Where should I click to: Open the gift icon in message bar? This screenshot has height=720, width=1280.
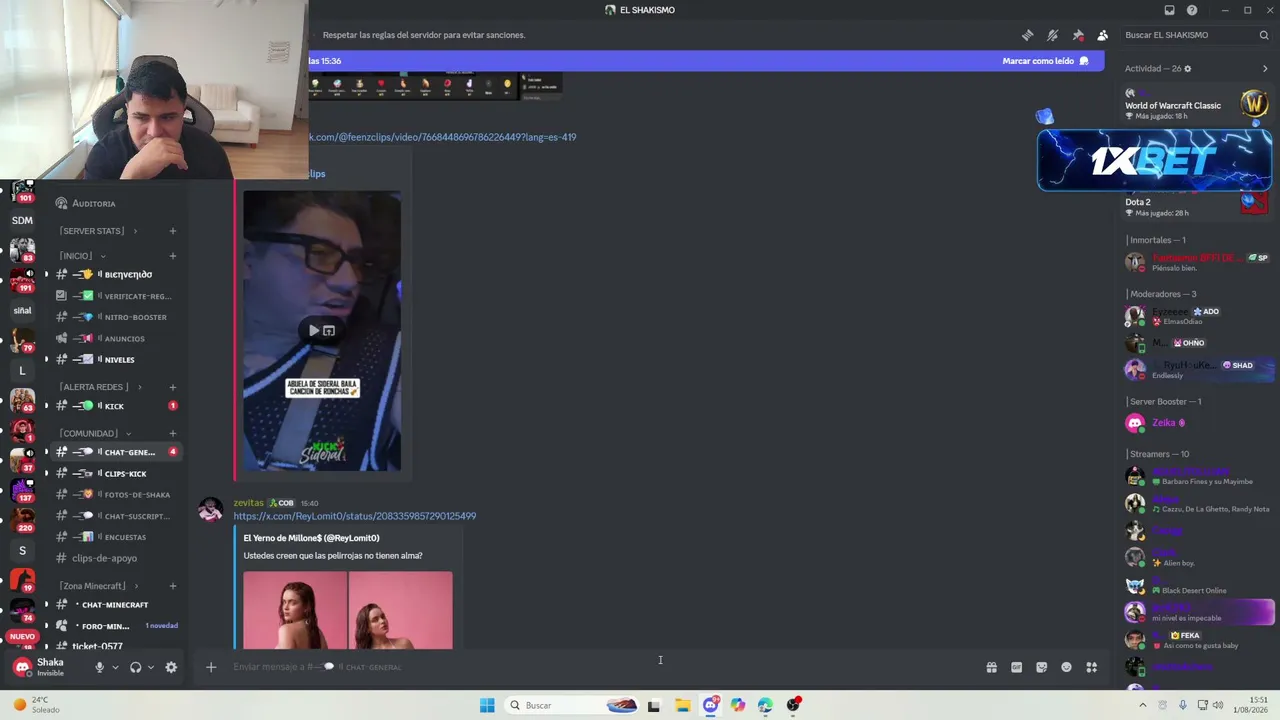[x=991, y=667]
